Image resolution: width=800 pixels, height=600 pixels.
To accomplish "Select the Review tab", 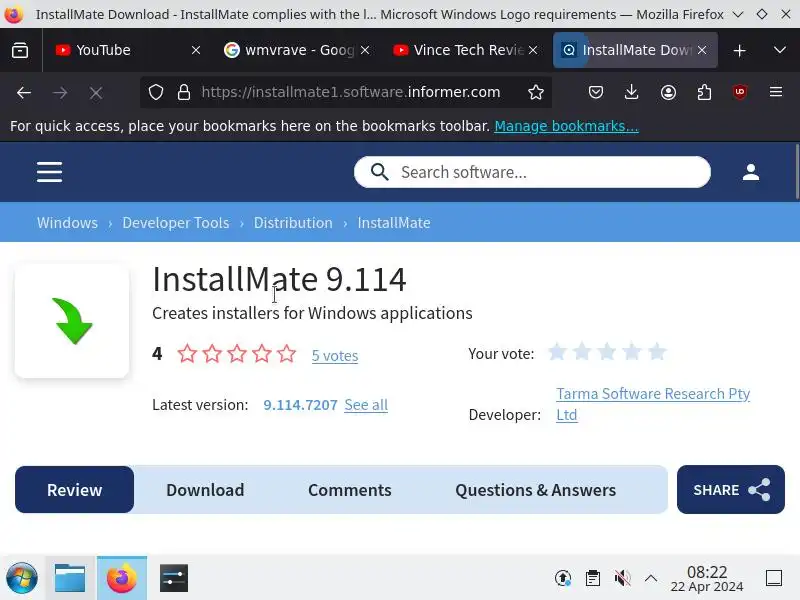I will [x=74, y=490].
